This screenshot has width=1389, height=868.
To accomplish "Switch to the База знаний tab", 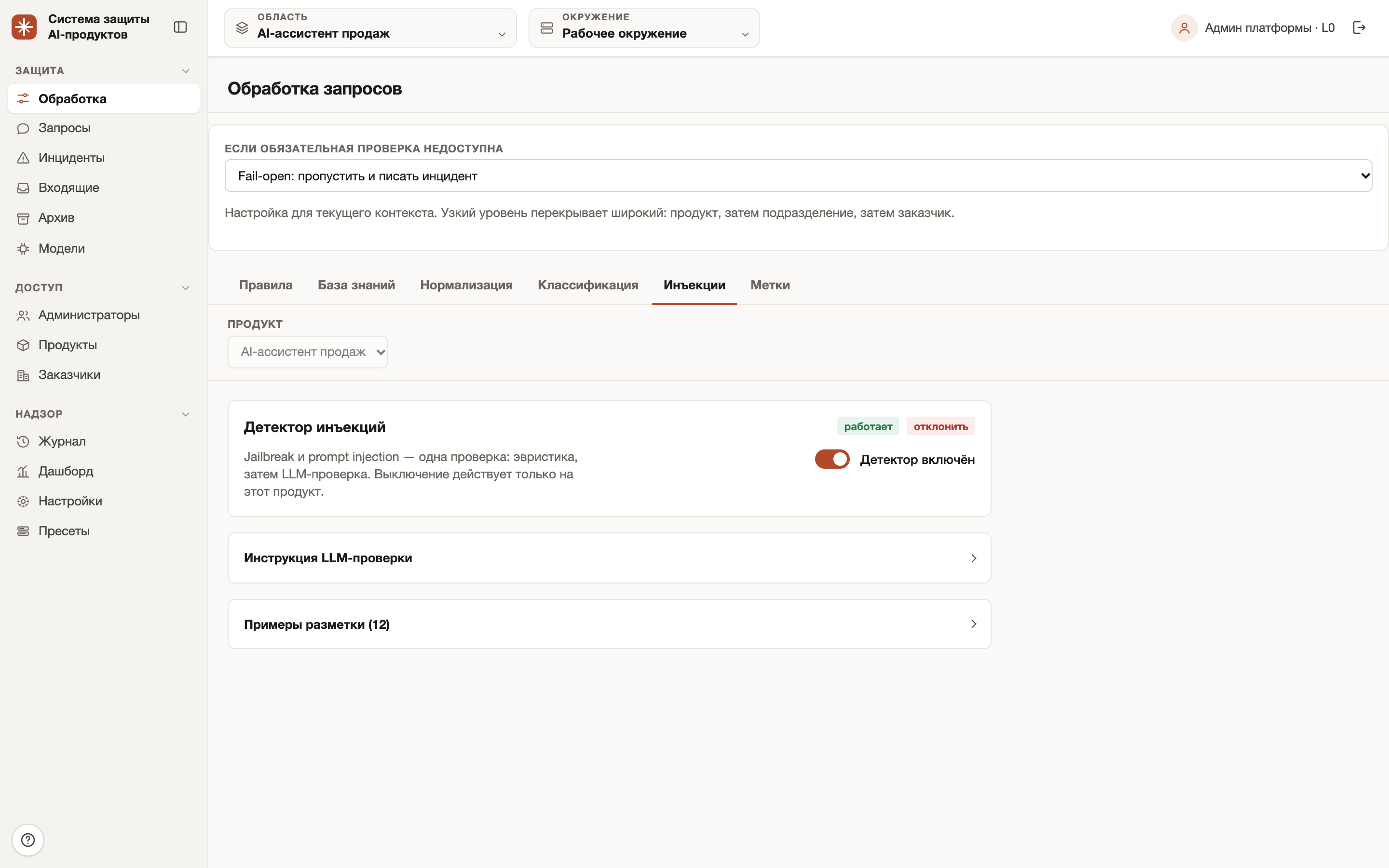I will click(356, 285).
